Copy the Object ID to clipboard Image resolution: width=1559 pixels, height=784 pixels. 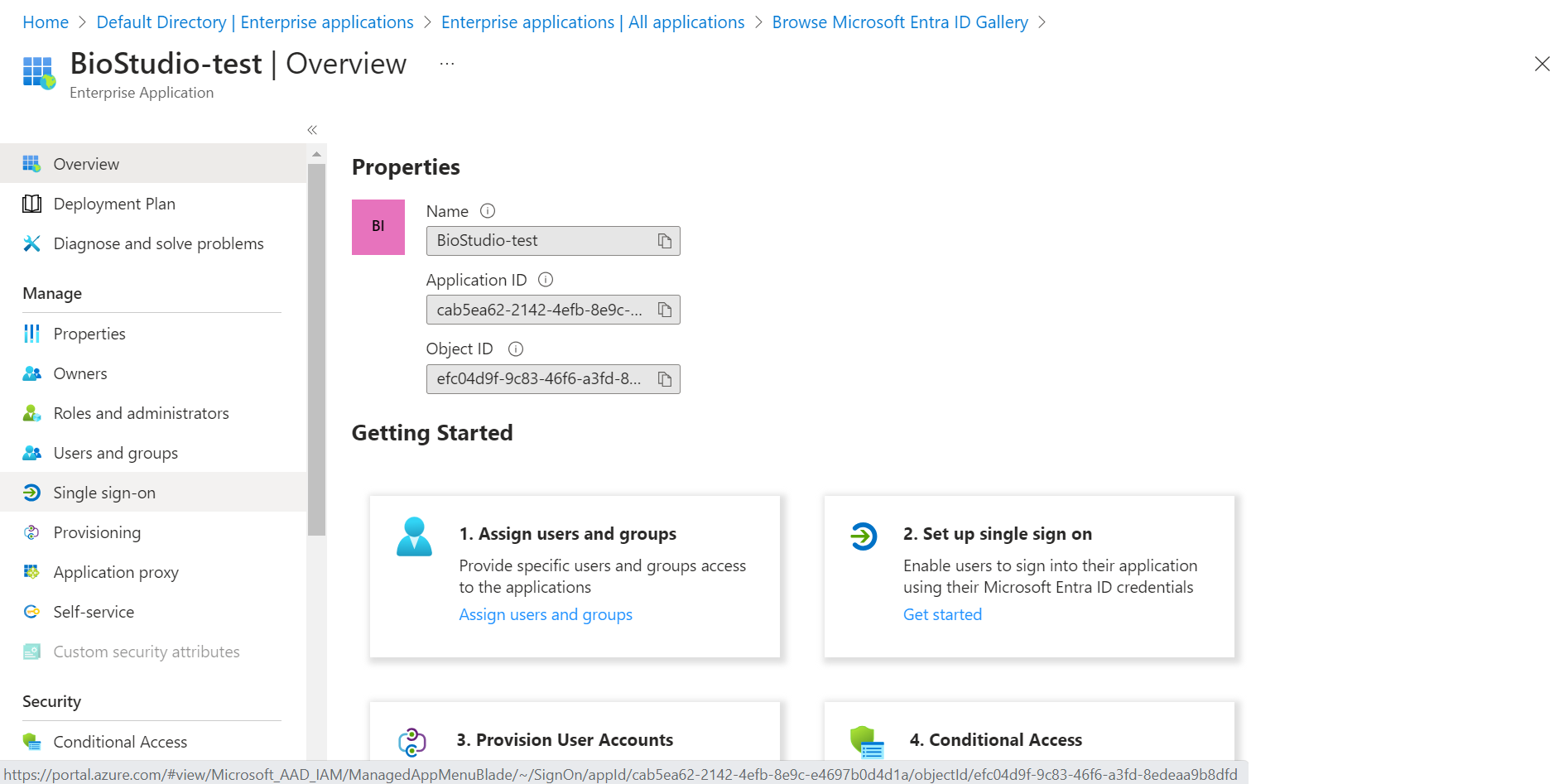(664, 379)
